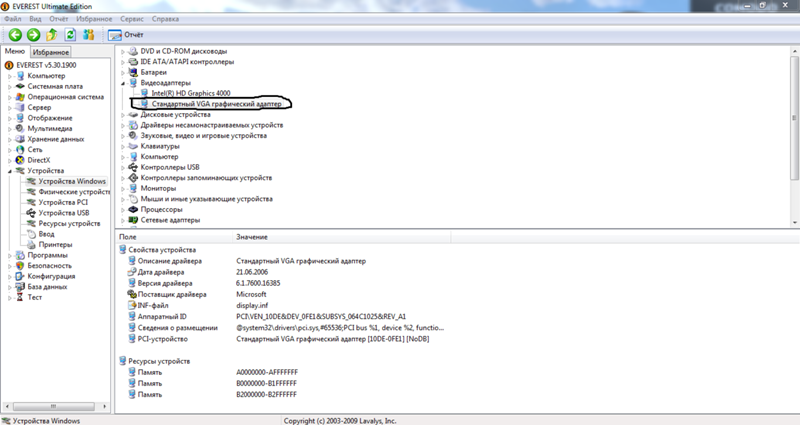Click the green Forward arrow toolbar icon
The image size is (800, 425).
(33, 34)
